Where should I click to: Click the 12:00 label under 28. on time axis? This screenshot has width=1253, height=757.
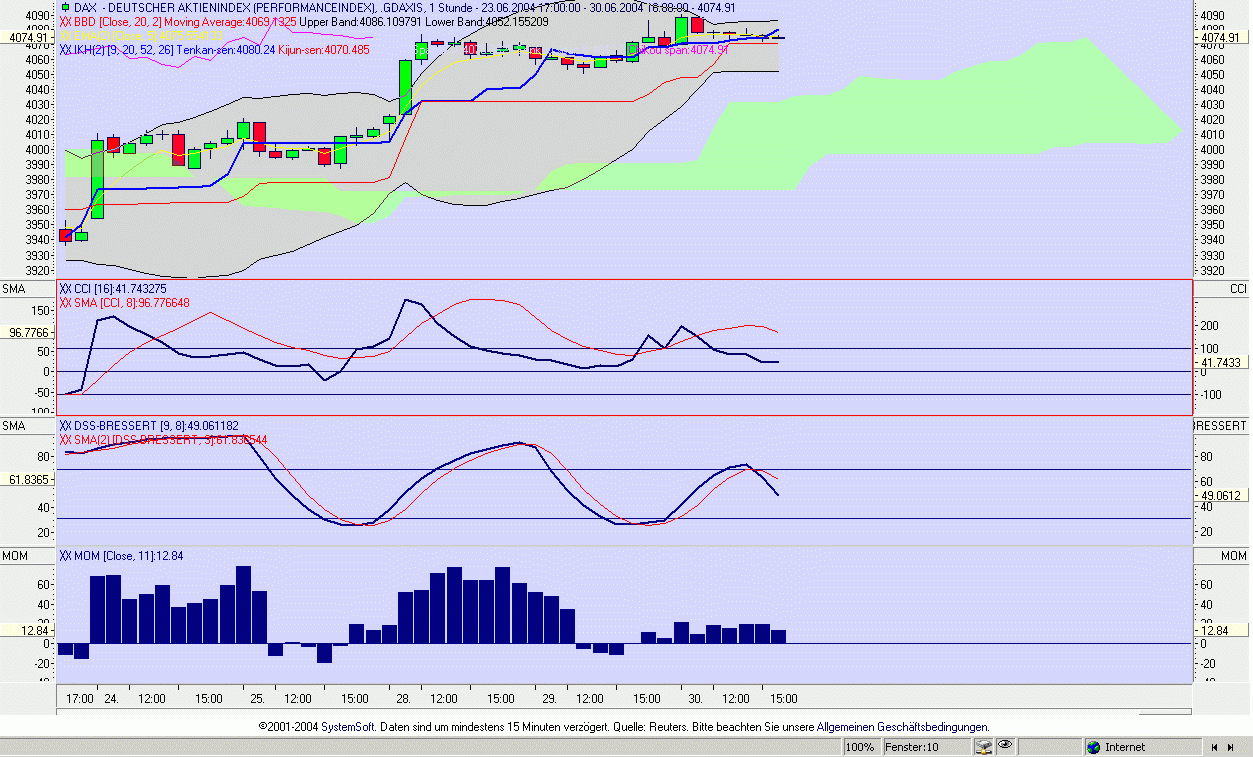pyautogui.click(x=444, y=698)
